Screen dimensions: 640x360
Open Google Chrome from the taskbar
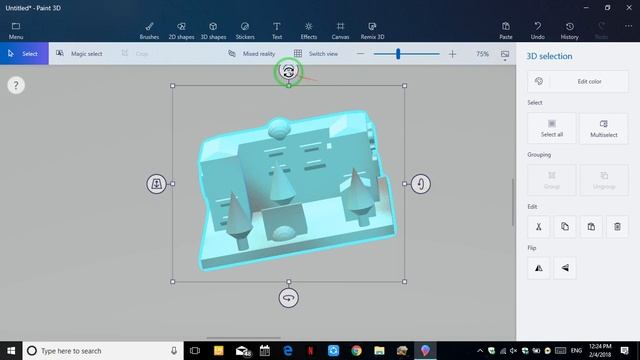(356, 351)
